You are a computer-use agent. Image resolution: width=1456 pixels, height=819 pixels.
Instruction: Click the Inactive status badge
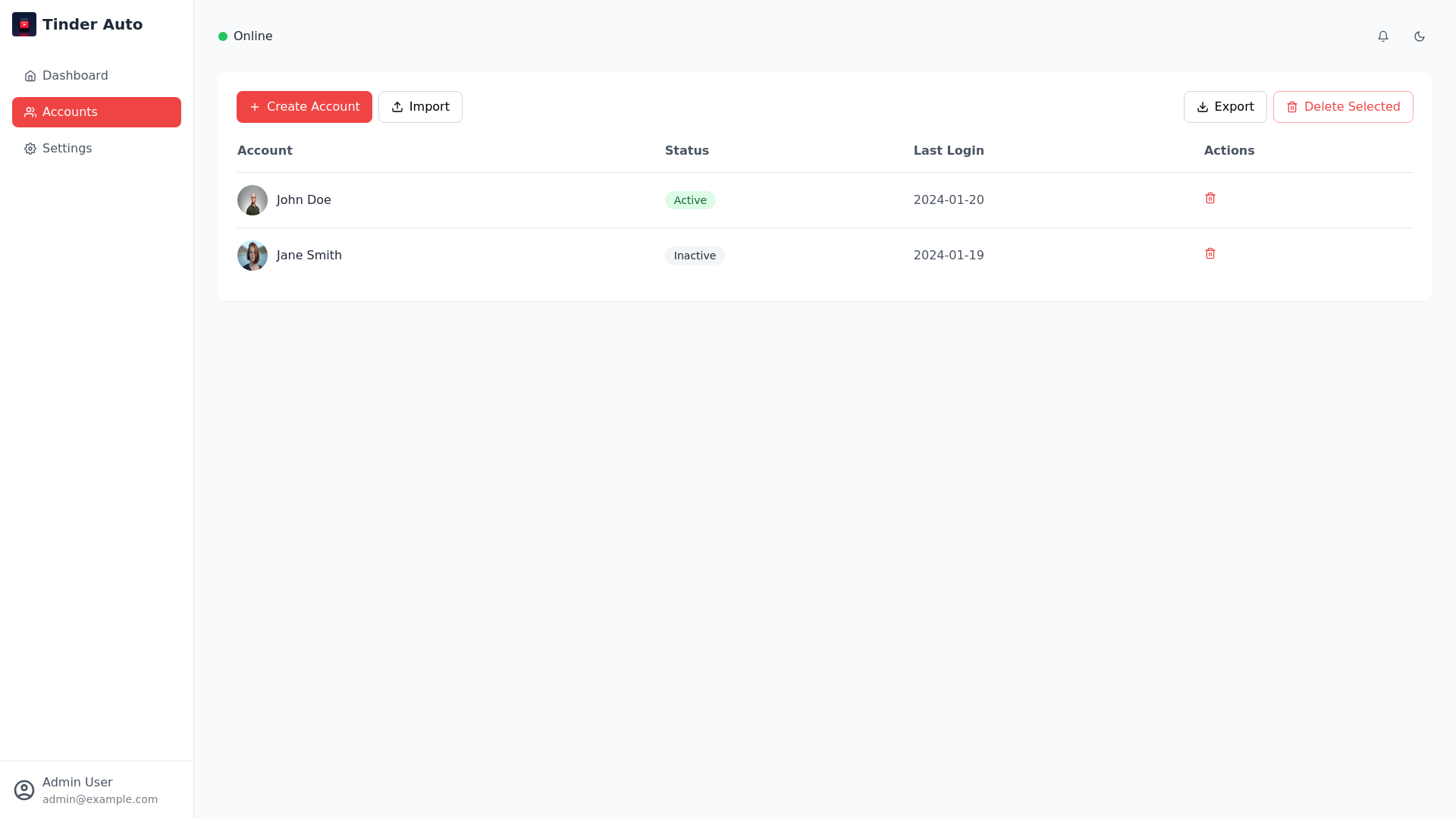coord(695,256)
